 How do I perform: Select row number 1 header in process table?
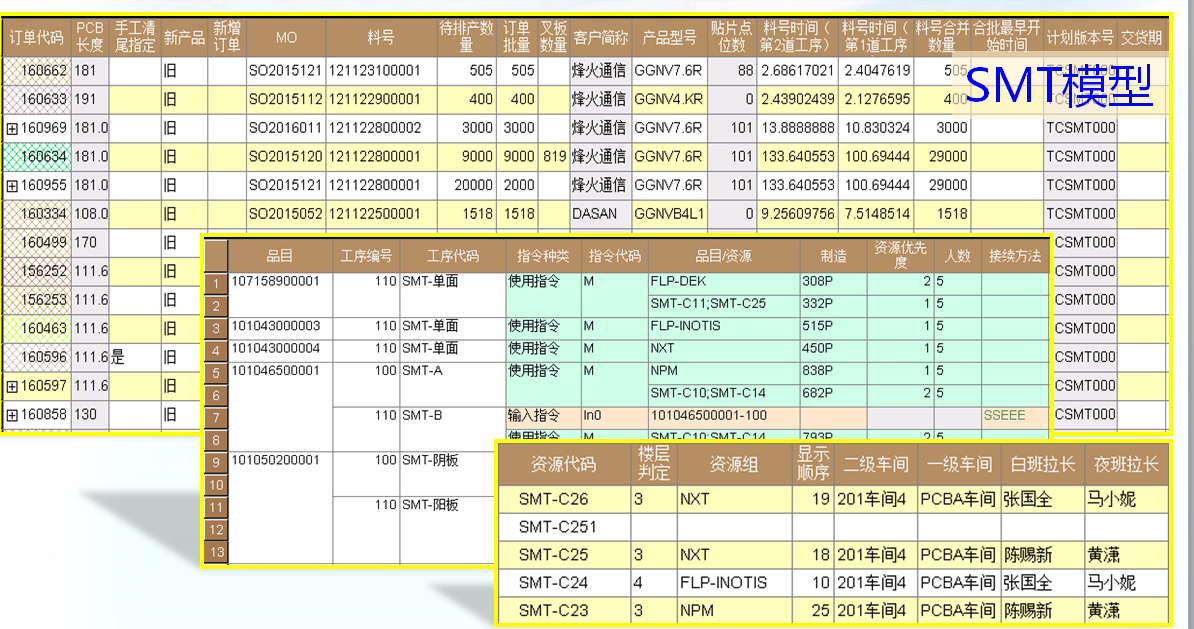pos(216,284)
